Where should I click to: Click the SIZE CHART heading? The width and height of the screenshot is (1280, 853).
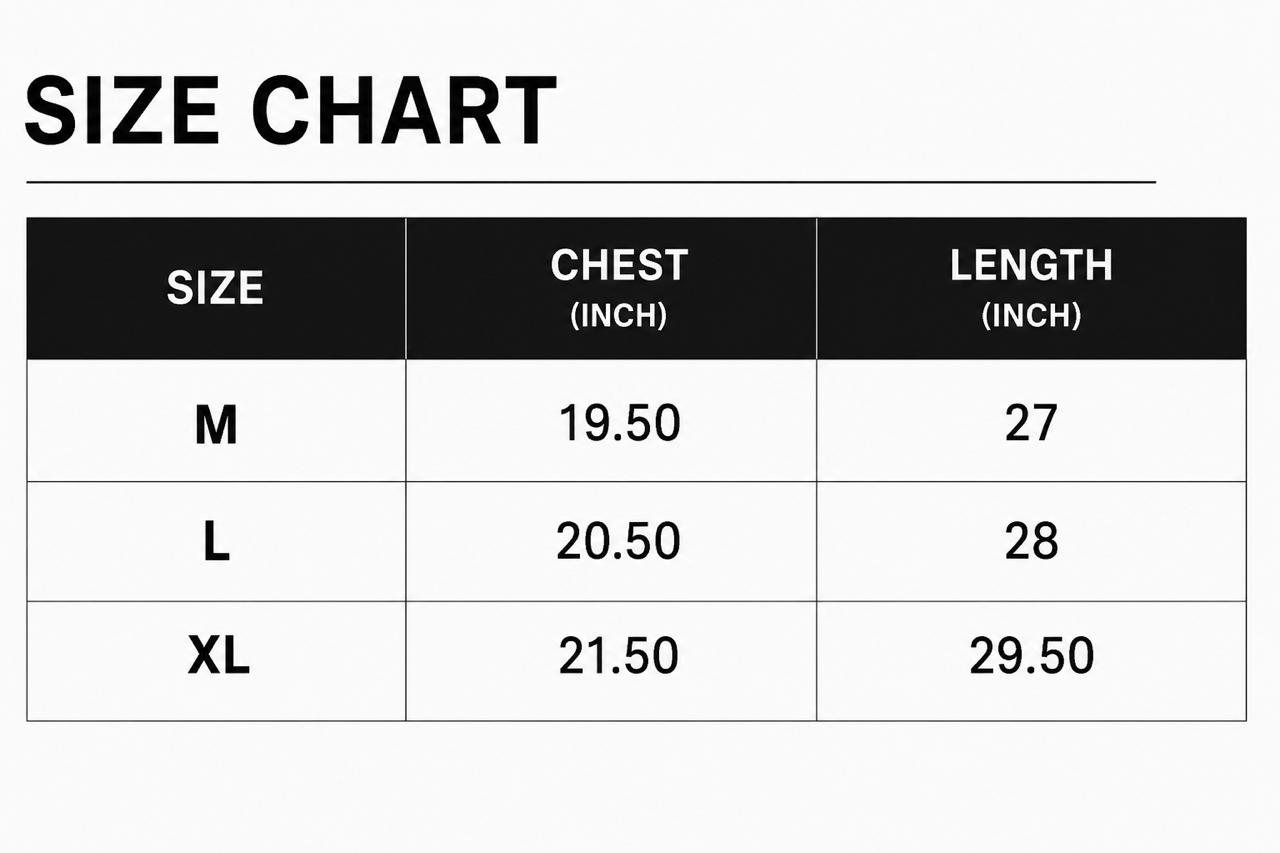point(290,110)
